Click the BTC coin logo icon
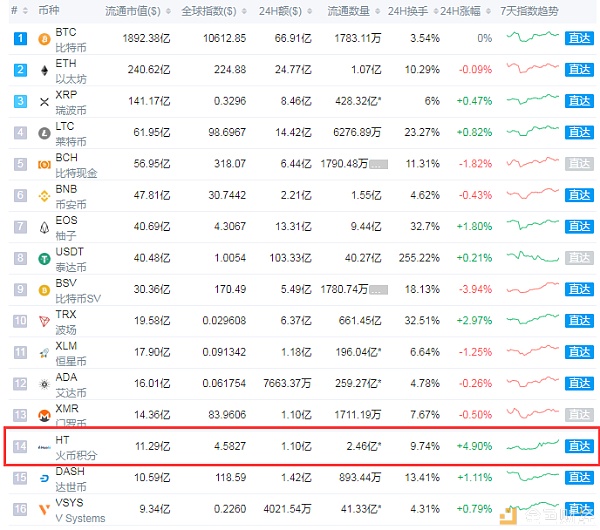This screenshot has height=530, width=600. pyautogui.click(x=44, y=39)
